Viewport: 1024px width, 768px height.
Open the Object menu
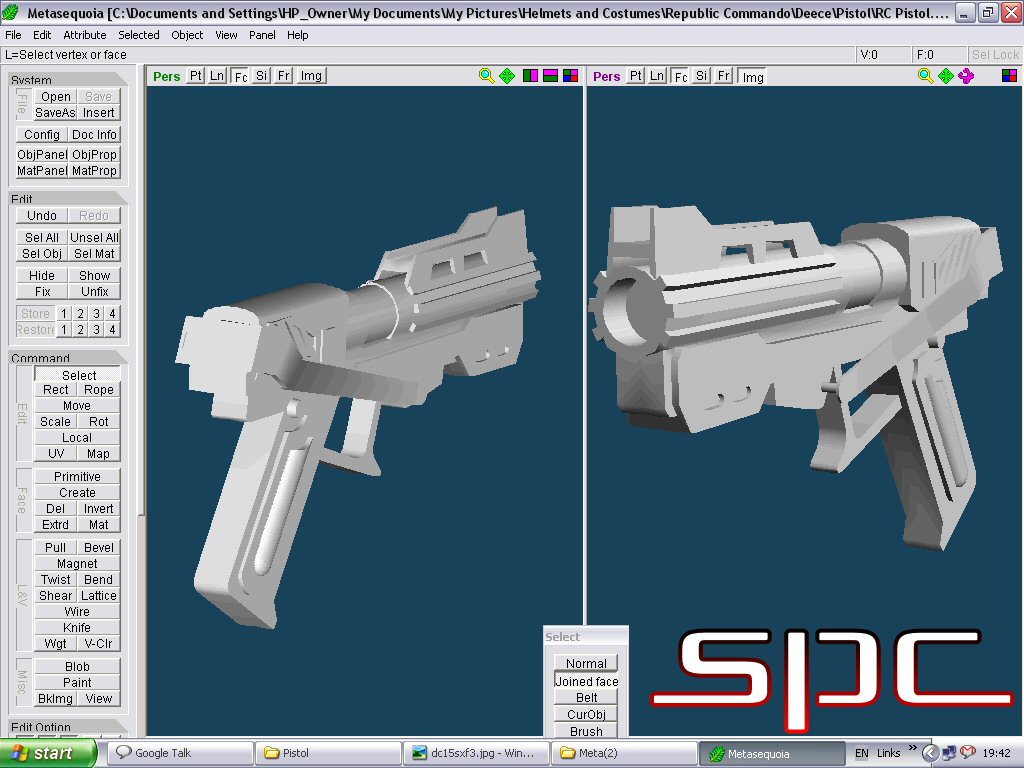point(187,35)
